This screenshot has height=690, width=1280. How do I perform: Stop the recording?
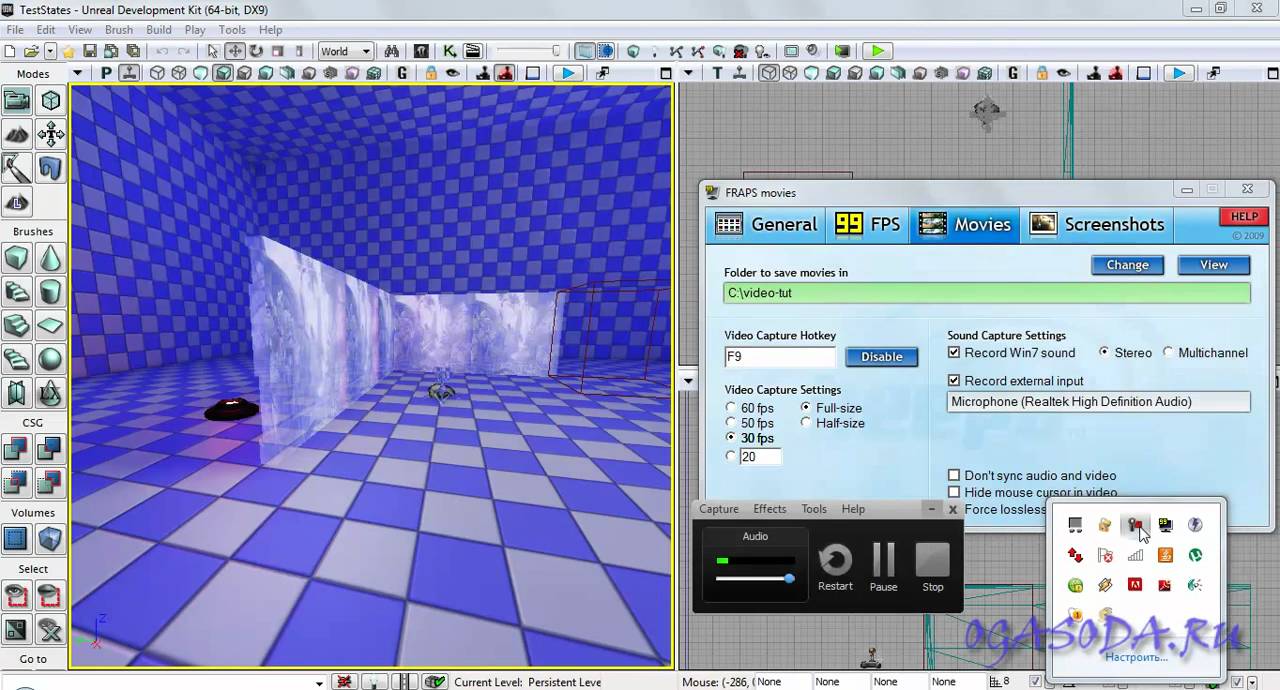pyautogui.click(x=933, y=567)
